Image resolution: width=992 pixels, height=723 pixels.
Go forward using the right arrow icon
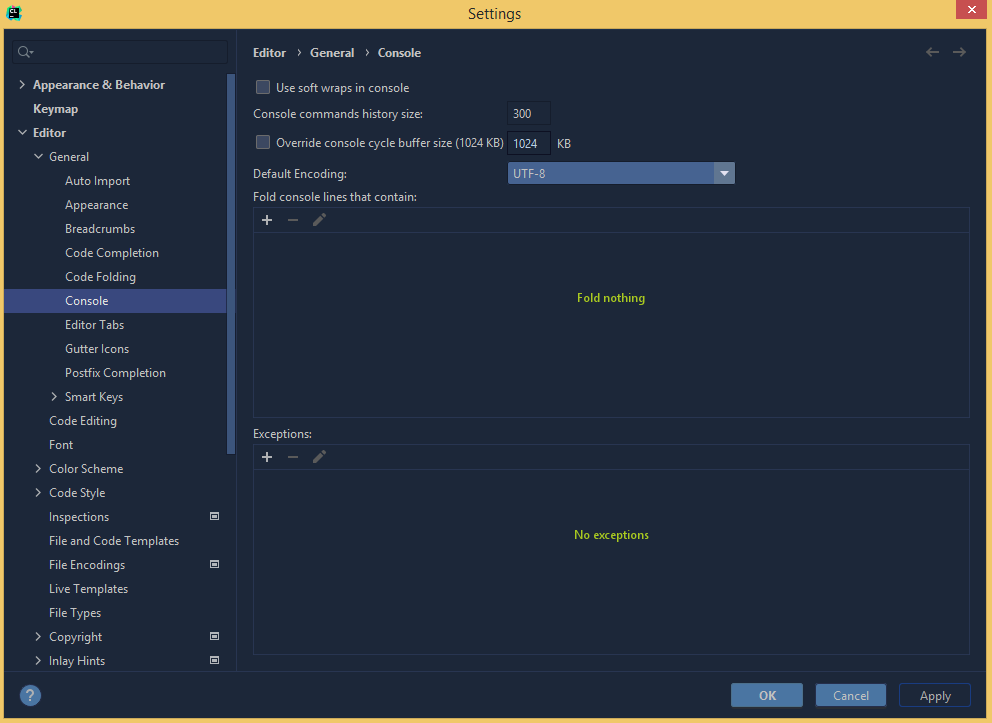coord(959,52)
